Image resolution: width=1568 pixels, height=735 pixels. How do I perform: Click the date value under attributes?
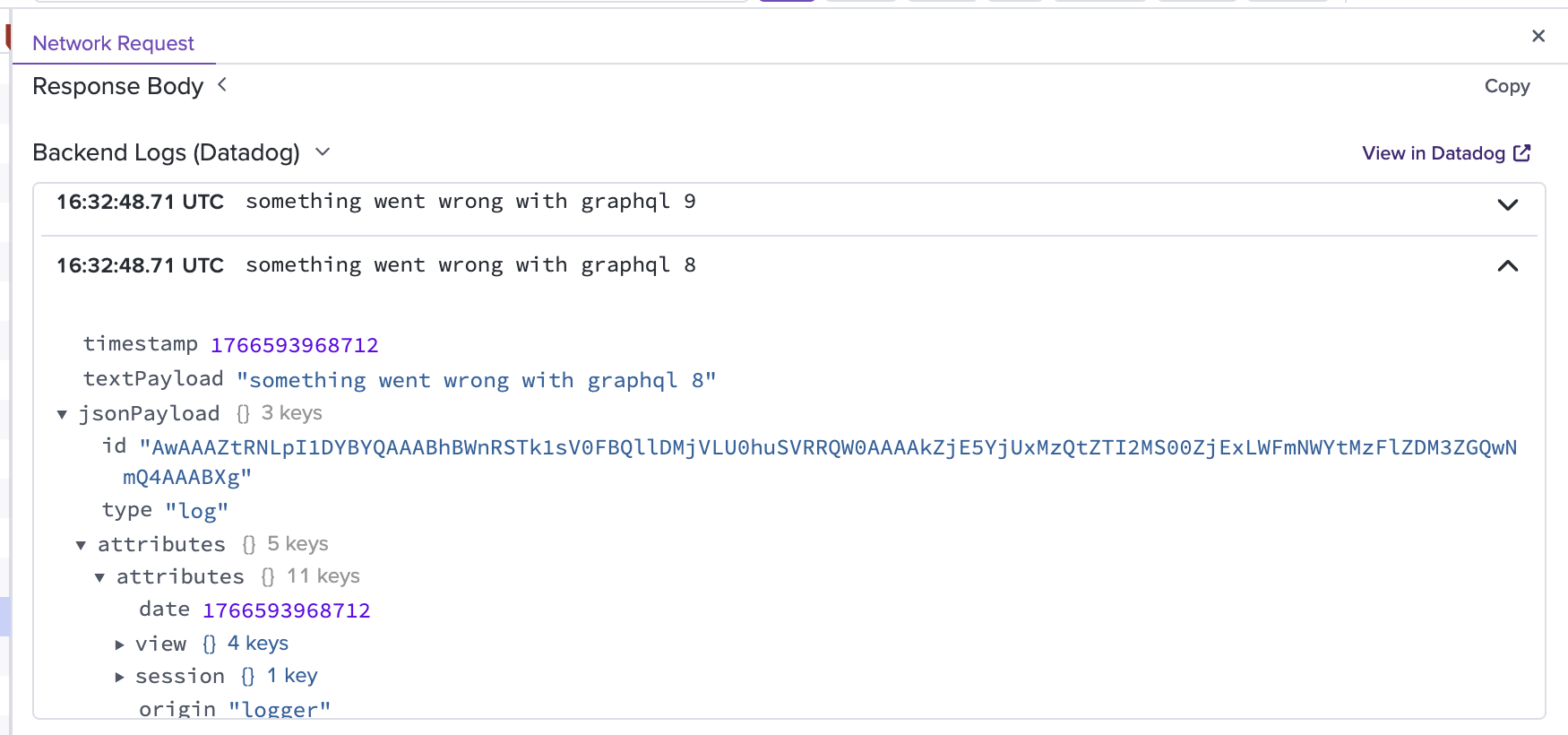pyautogui.click(x=287, y=610)
